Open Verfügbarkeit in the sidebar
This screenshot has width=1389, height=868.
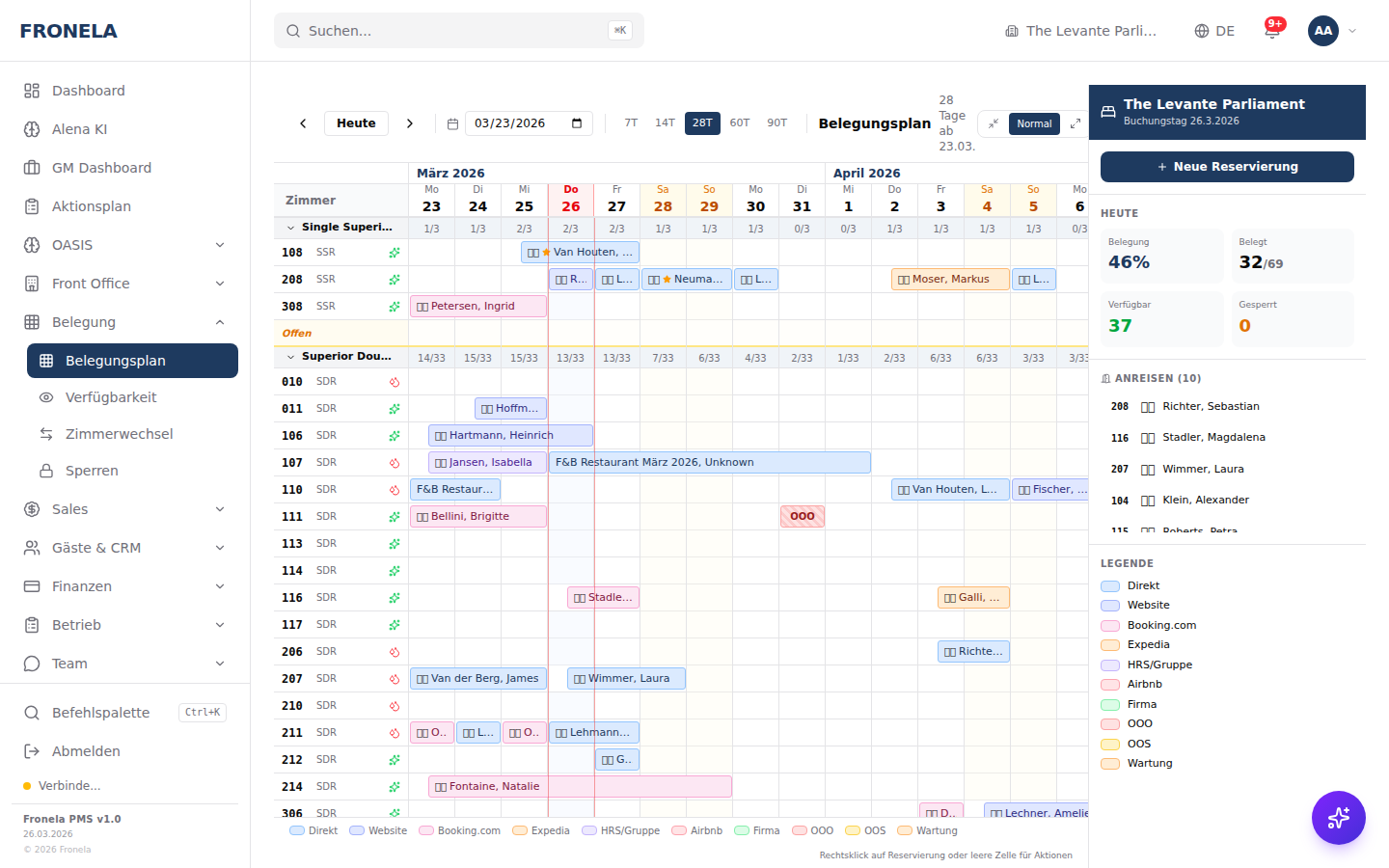coord(111,397)
